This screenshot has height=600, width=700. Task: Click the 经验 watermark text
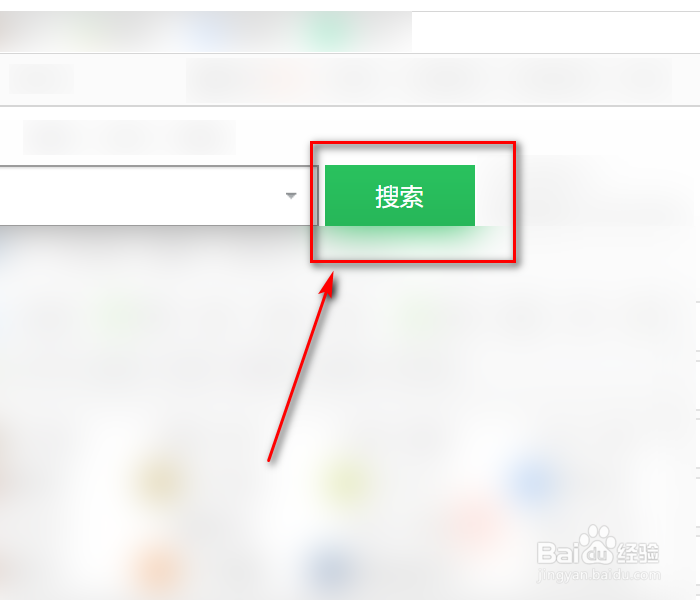click(x=638, y=553)
